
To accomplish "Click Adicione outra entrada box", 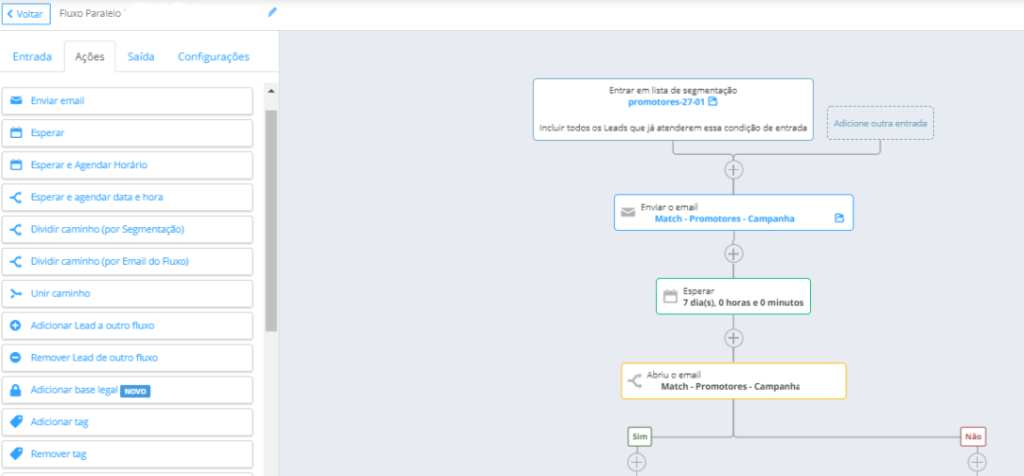I will point(880,123).
